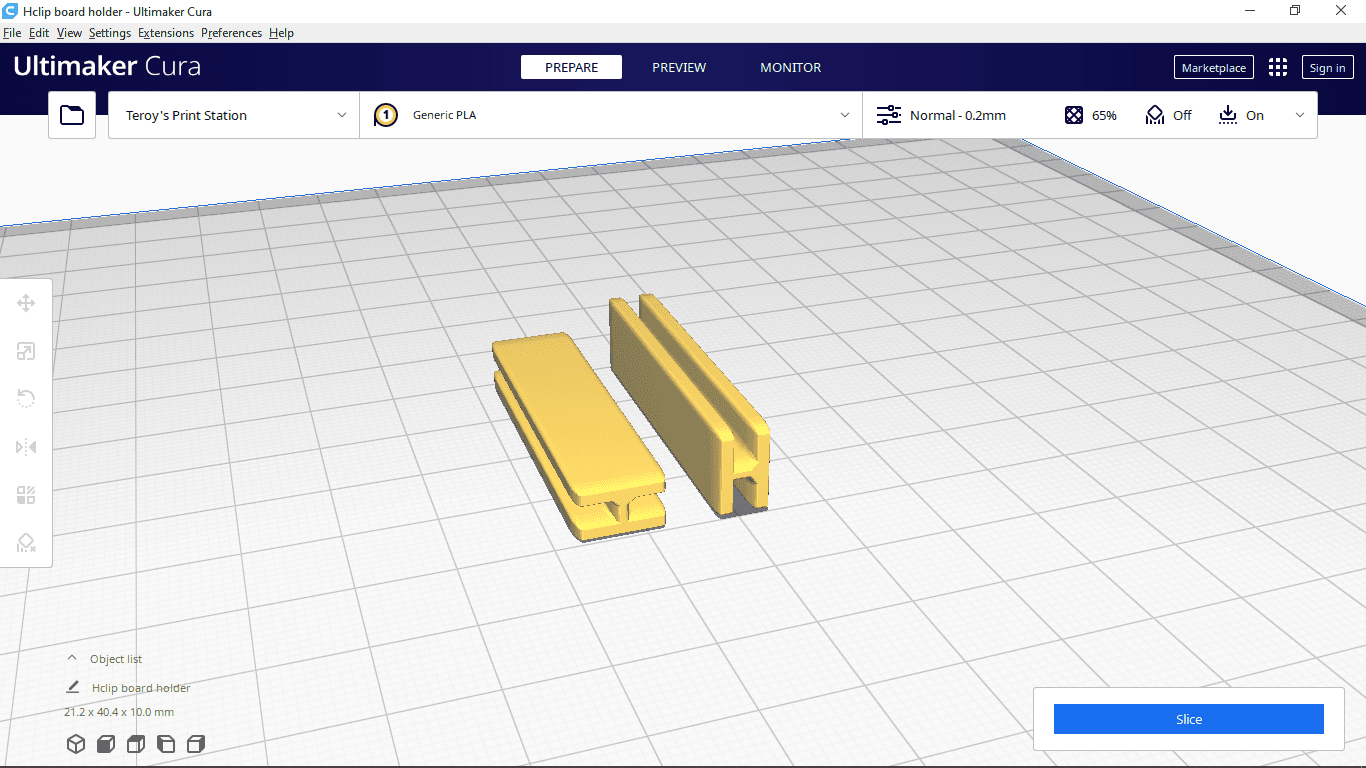The image size is (1366, 768).
Task: Click the Ultimaker Cura logo text
Action: coord(107,67)
